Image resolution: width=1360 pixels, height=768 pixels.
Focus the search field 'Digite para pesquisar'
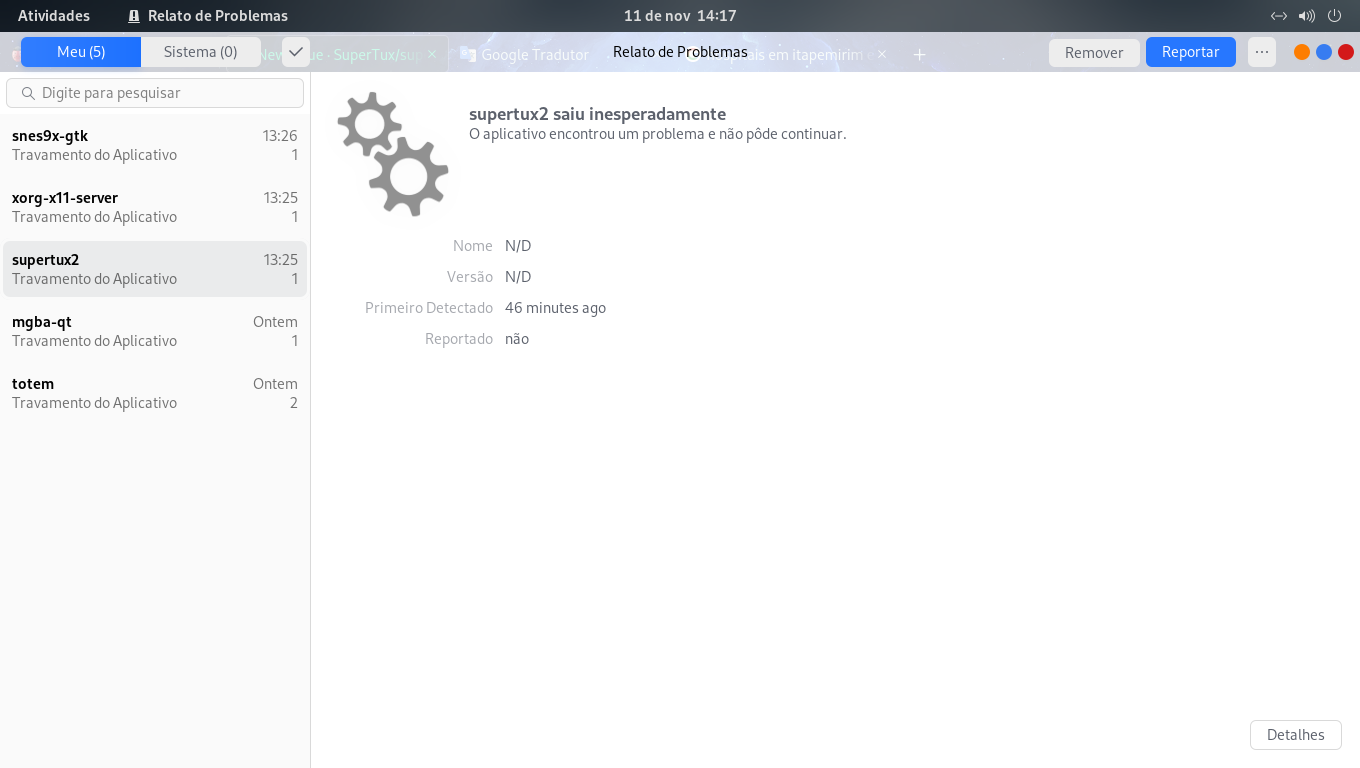pos(155,93)
